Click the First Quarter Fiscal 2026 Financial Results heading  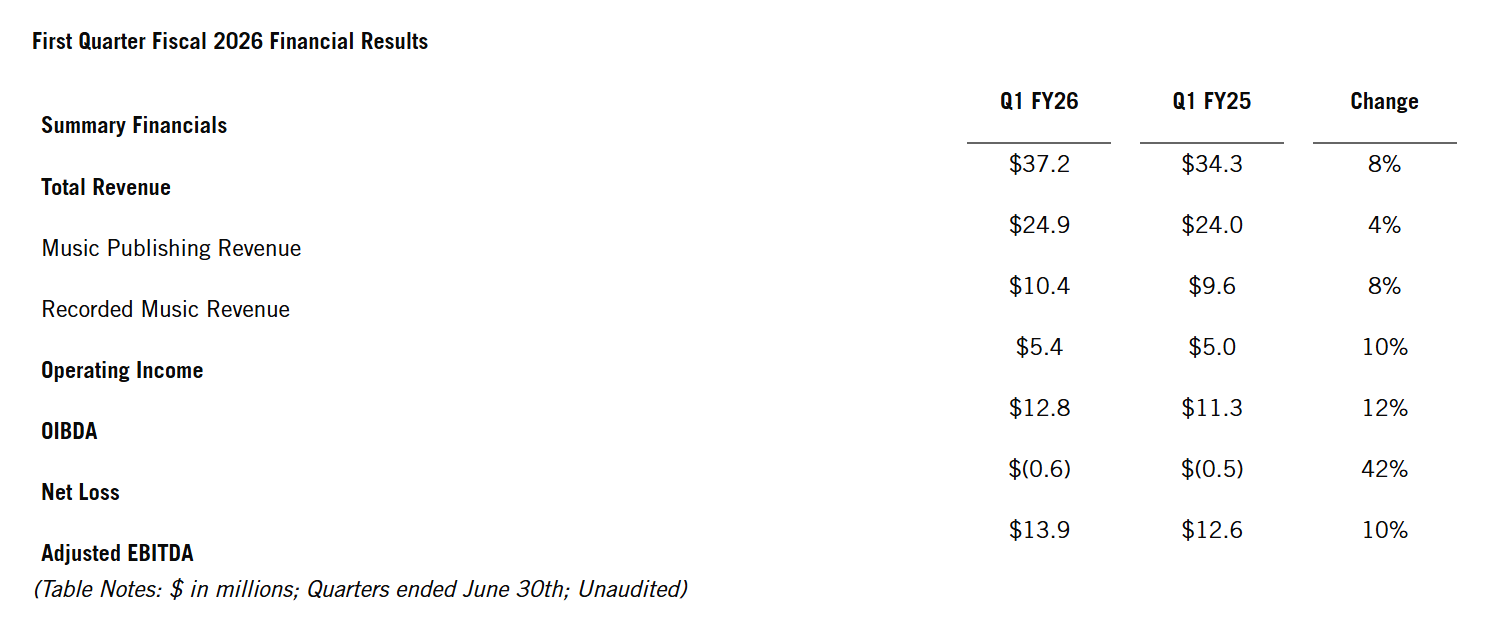click(x=230, y=42)
